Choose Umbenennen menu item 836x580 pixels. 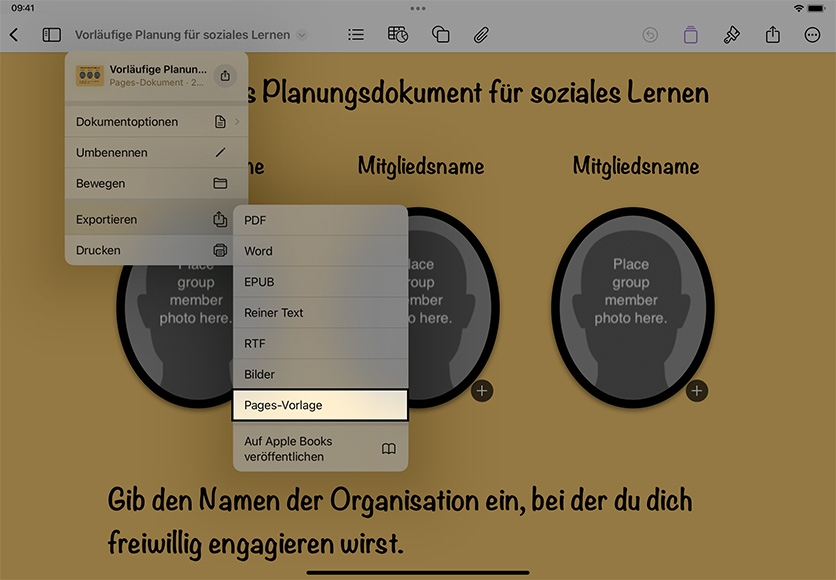click(156, 152)
